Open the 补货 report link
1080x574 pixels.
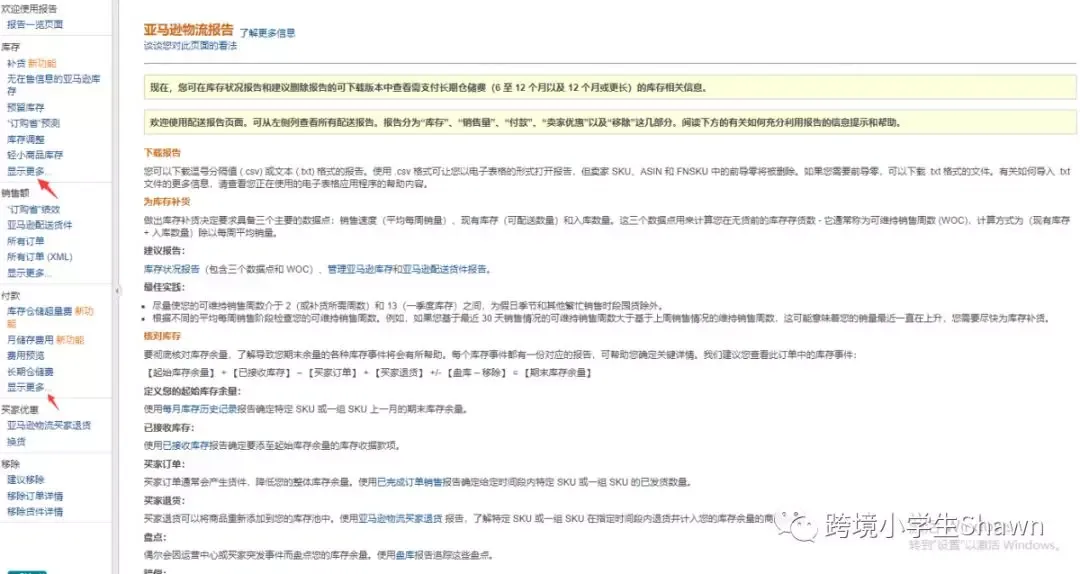click(x=17, y=63)
